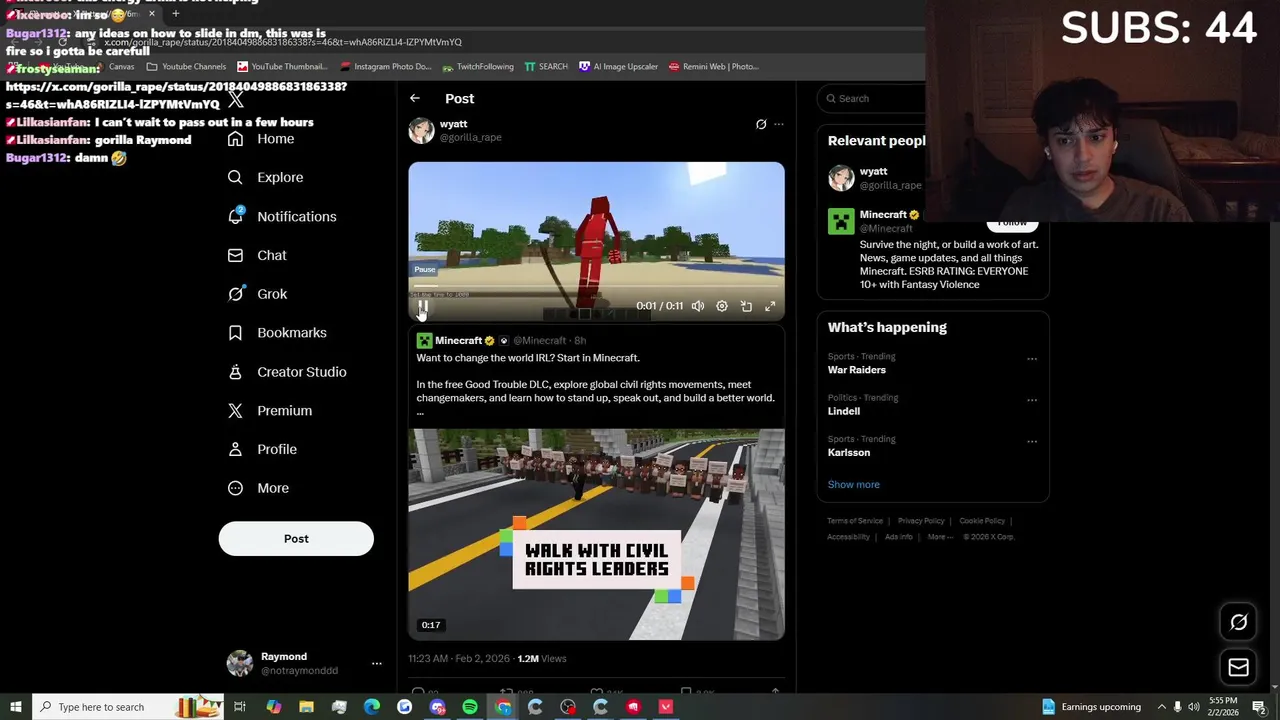Click the 1.2M Views count
Image resolution: width=1280 pixels, height=720 pixels.
click(542, 659)
